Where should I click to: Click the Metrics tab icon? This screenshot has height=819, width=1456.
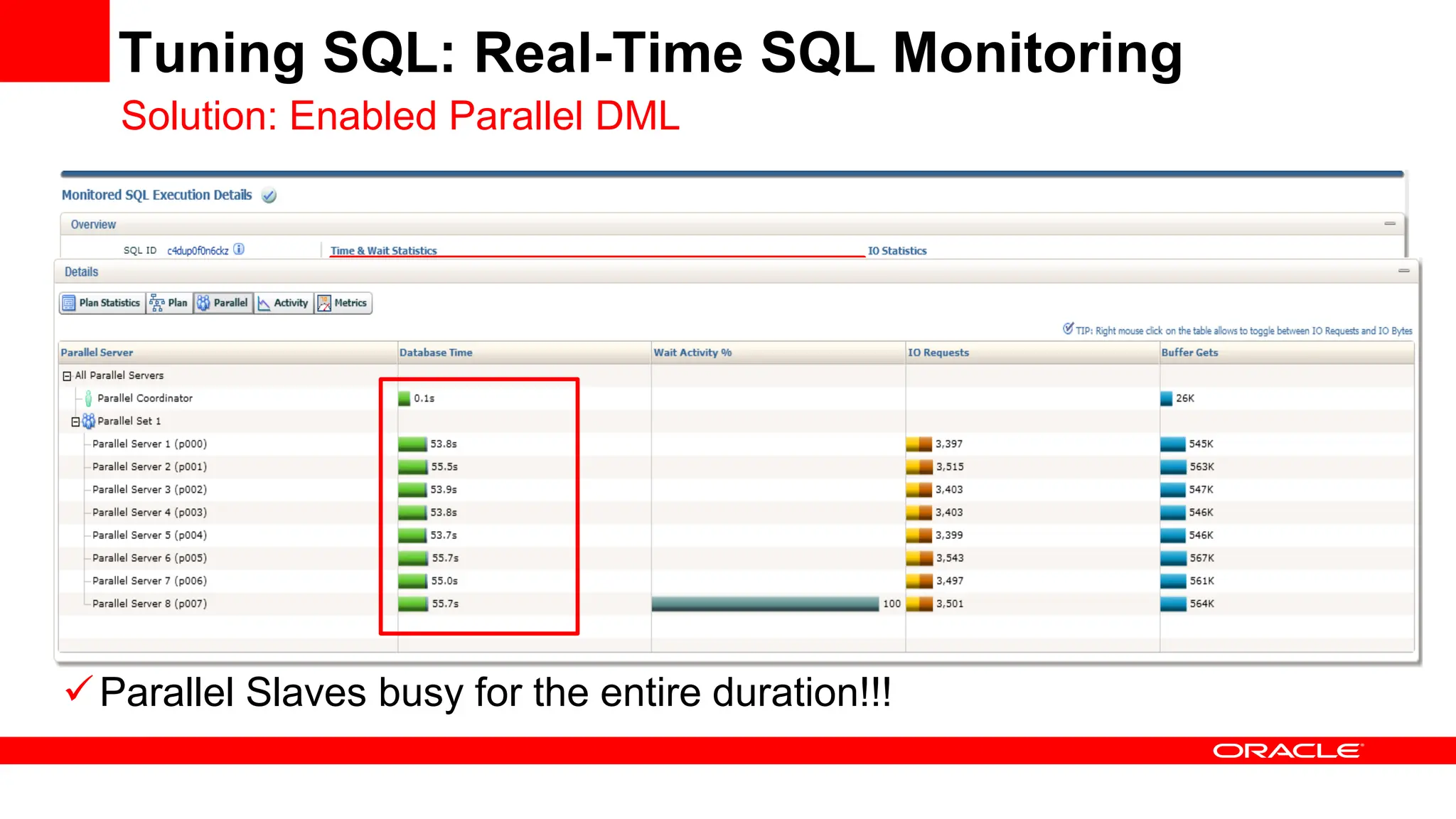coord(324,303)
